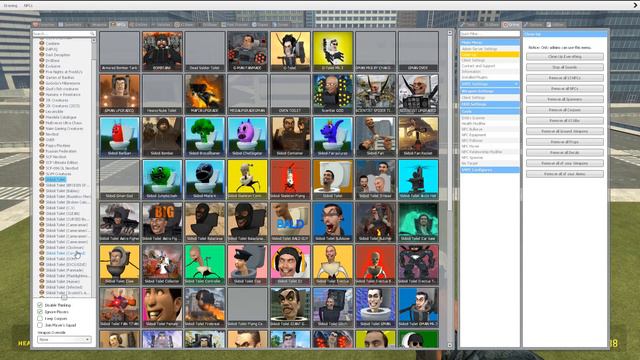Screen dimensions: 640x360
Task: Switch to the NPCs spawn menu tab
Action: click(118, 24)
